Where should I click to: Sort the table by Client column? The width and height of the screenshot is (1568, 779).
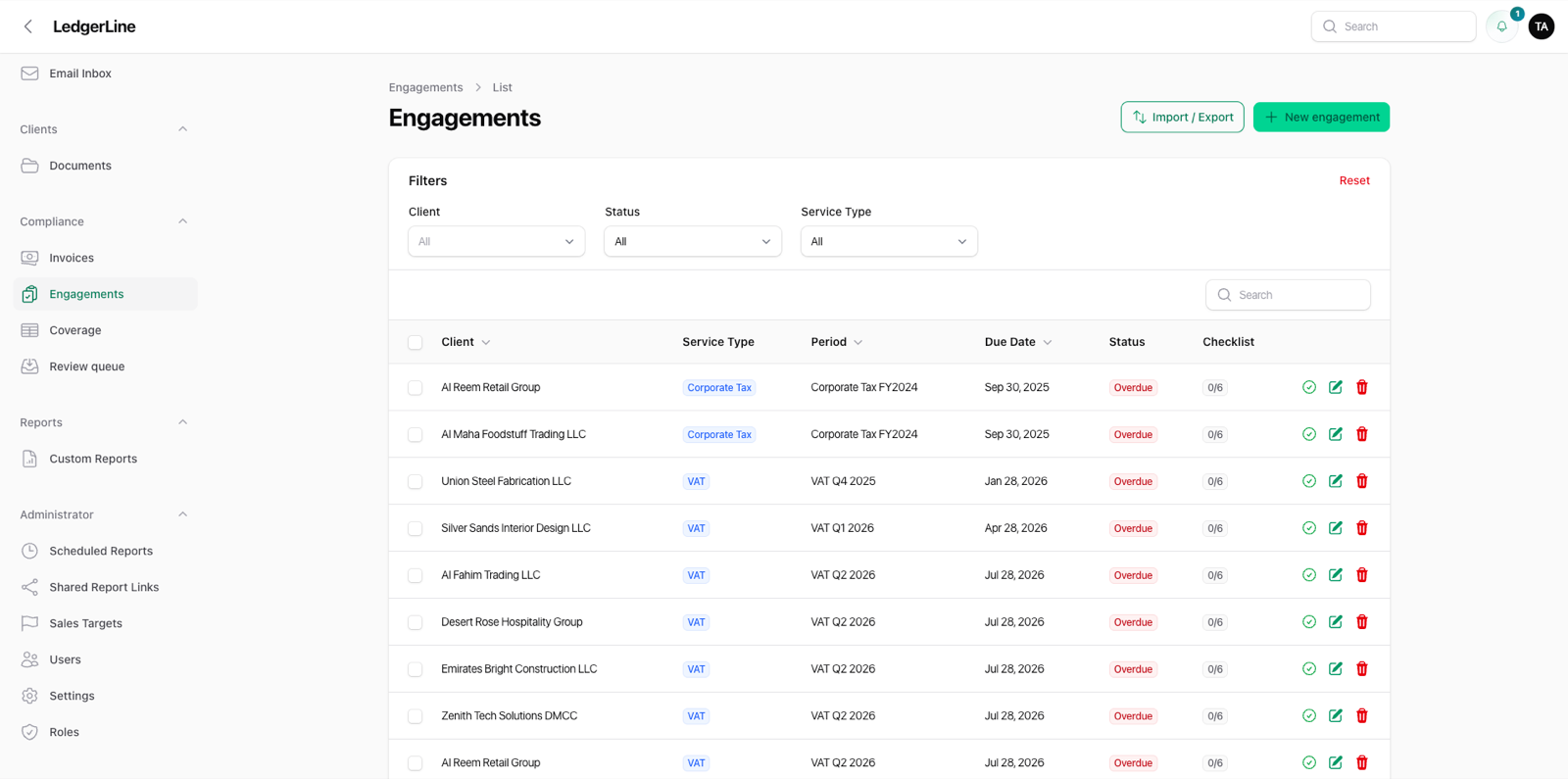click(x=465, y=342)
